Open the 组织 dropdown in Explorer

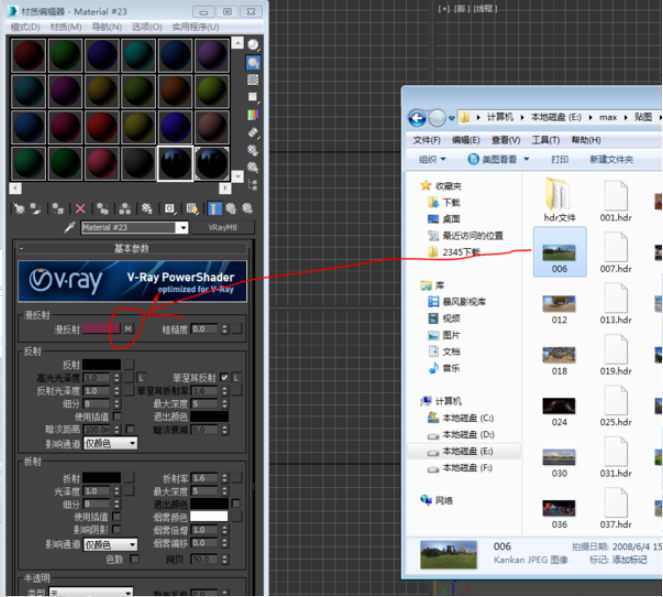pyautogui.click(x=432, y=159)
